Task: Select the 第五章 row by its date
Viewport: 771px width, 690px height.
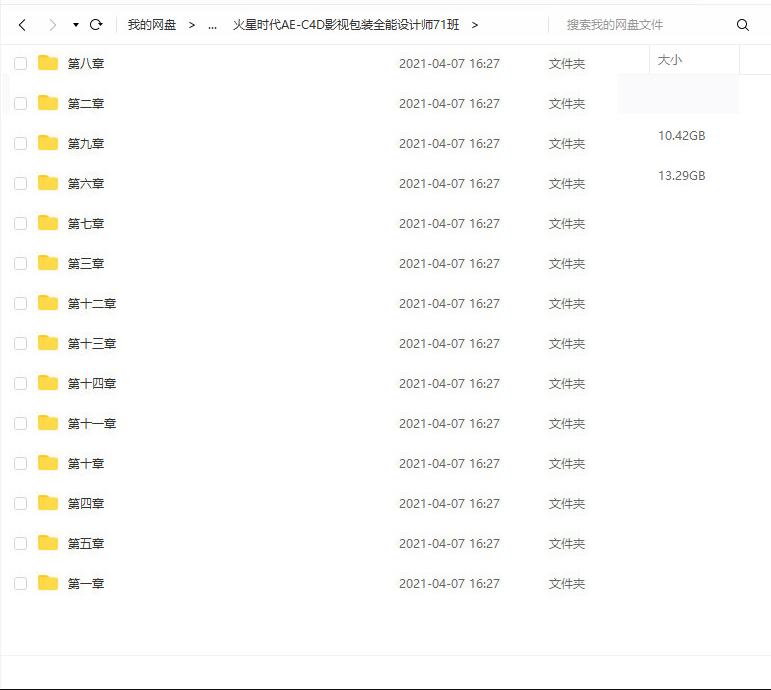Action: pyautogui.click(x=449, y=544)
